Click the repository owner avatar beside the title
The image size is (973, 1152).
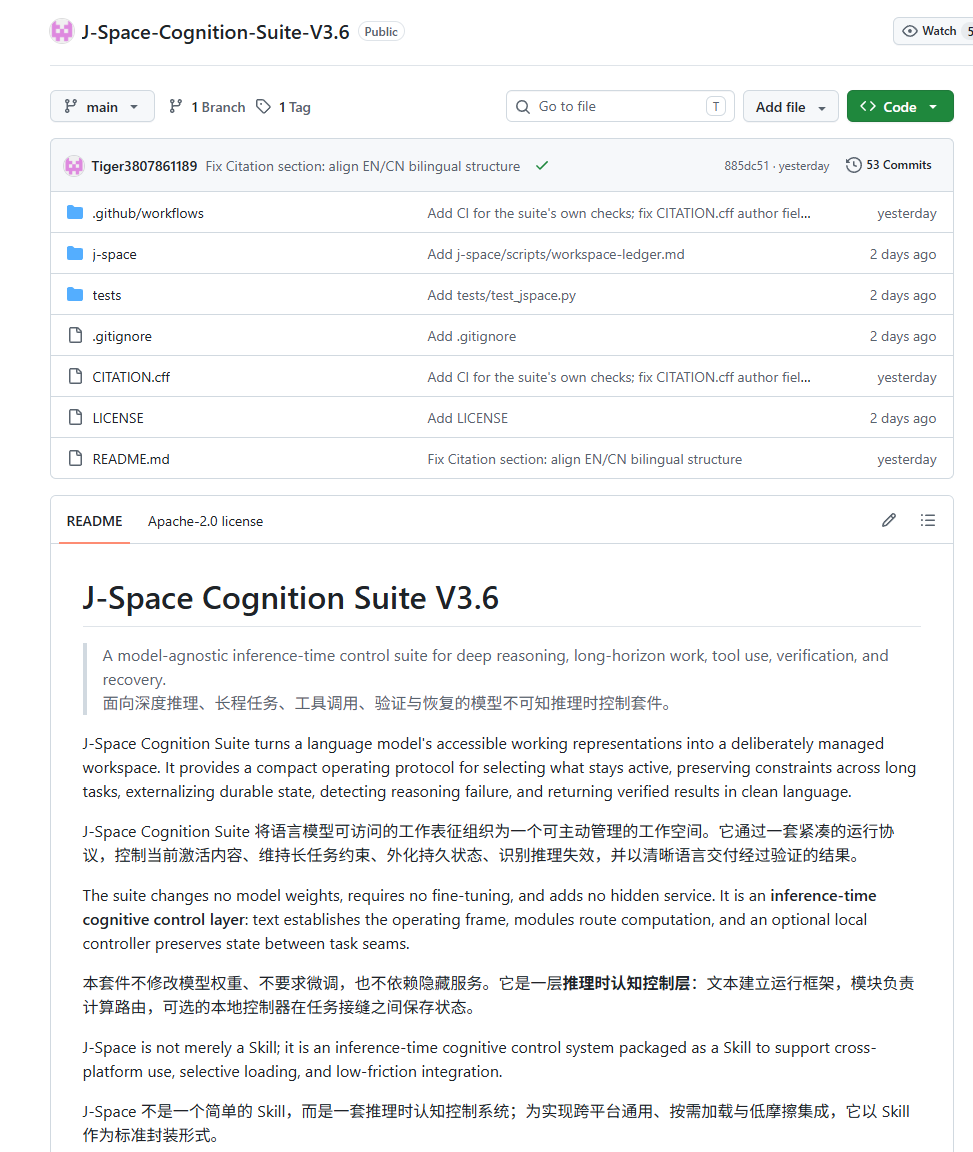click(x=62, y=32)
